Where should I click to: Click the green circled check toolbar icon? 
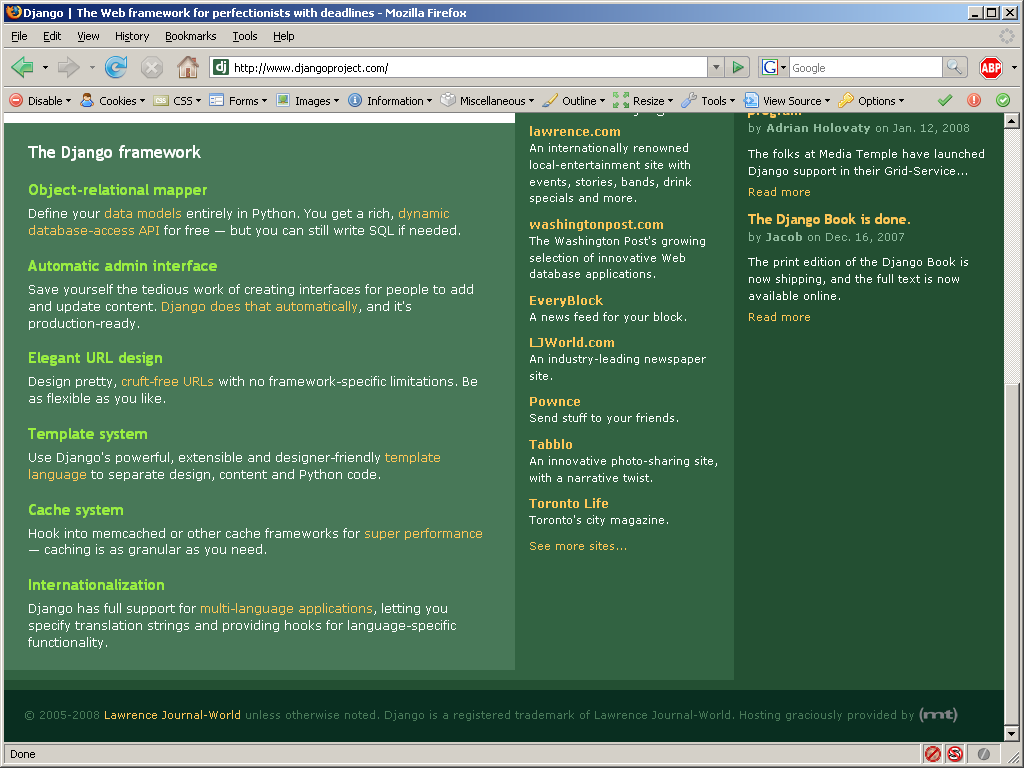[x=1003, y=100]
